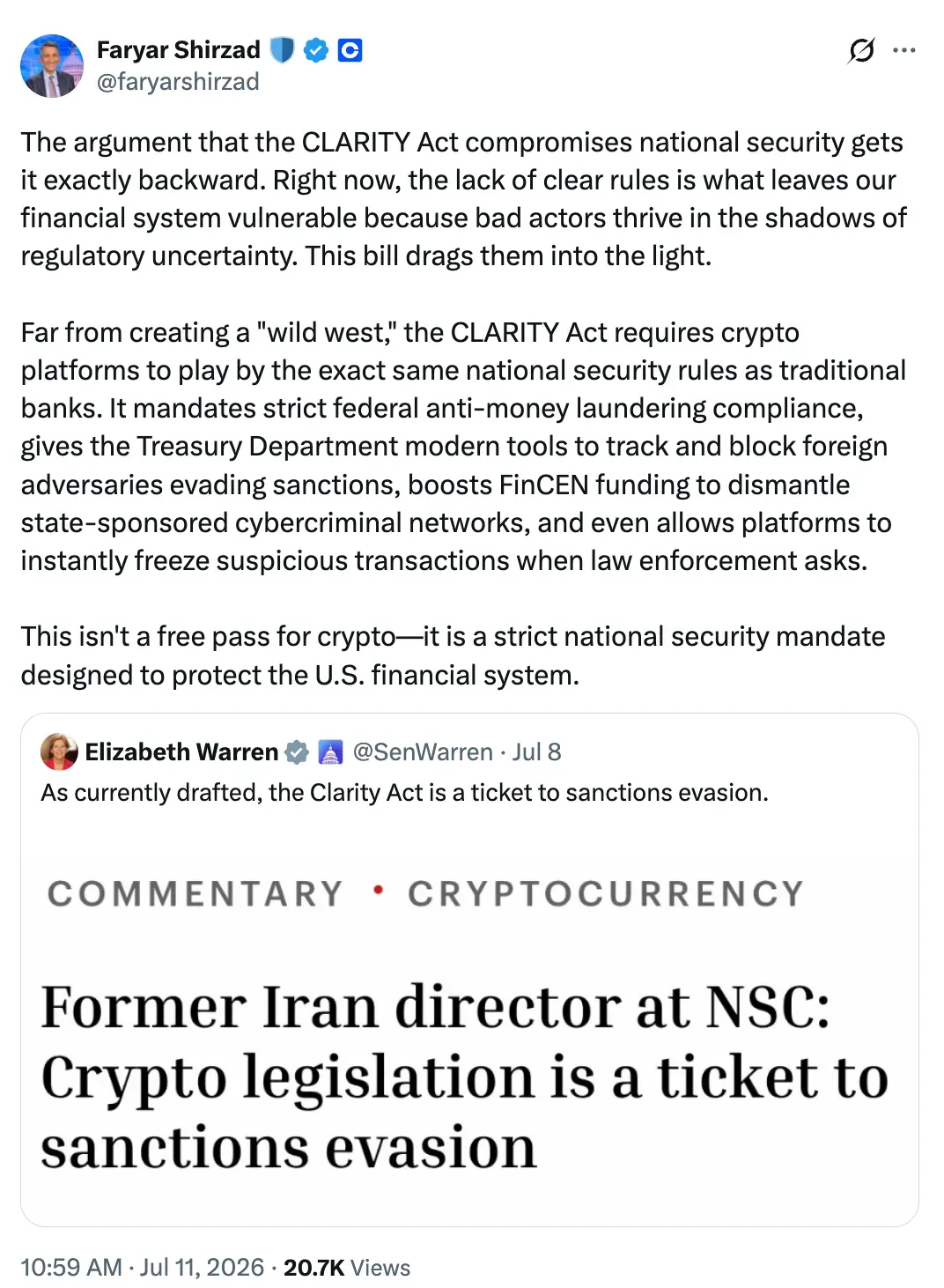
Task: Click the Capitol government badge icon
Action: coord(330,752)
